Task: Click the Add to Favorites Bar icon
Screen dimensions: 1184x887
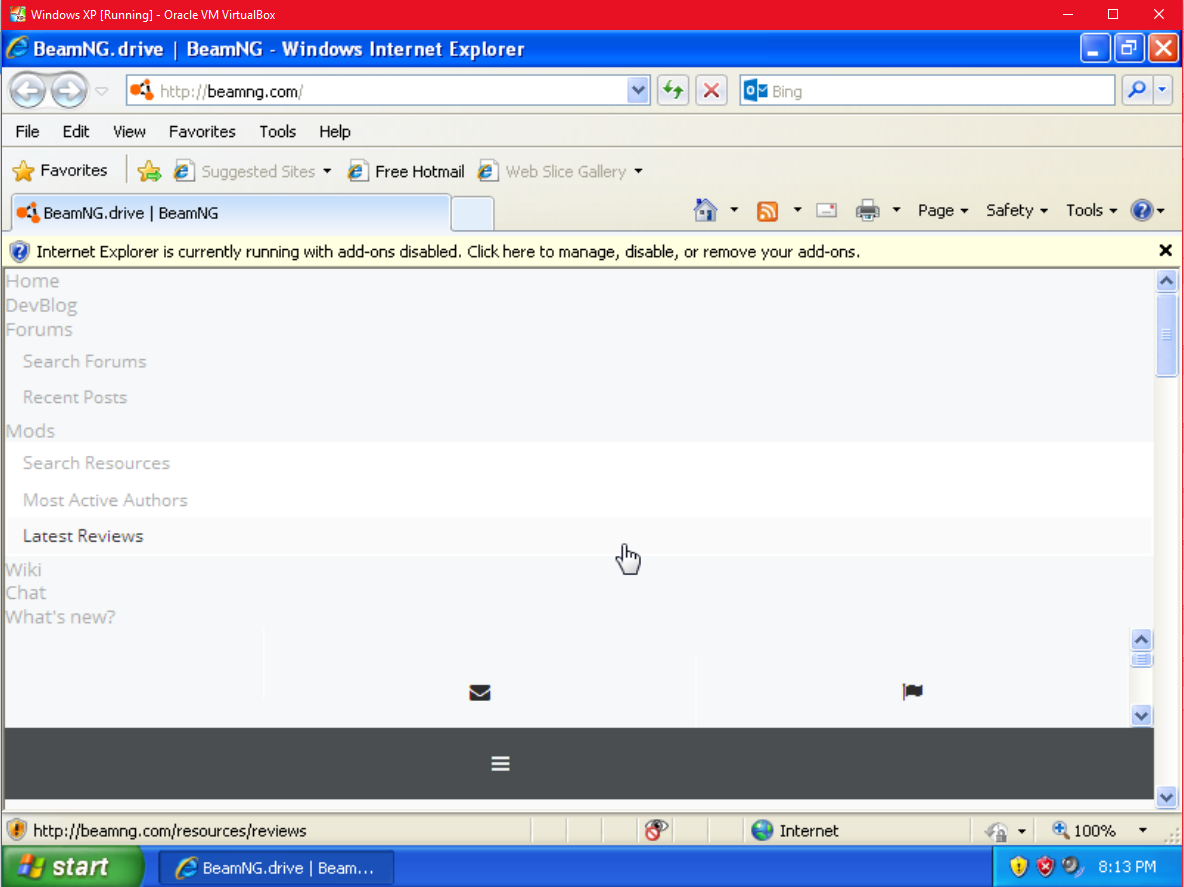Action: tap(150, 171)
